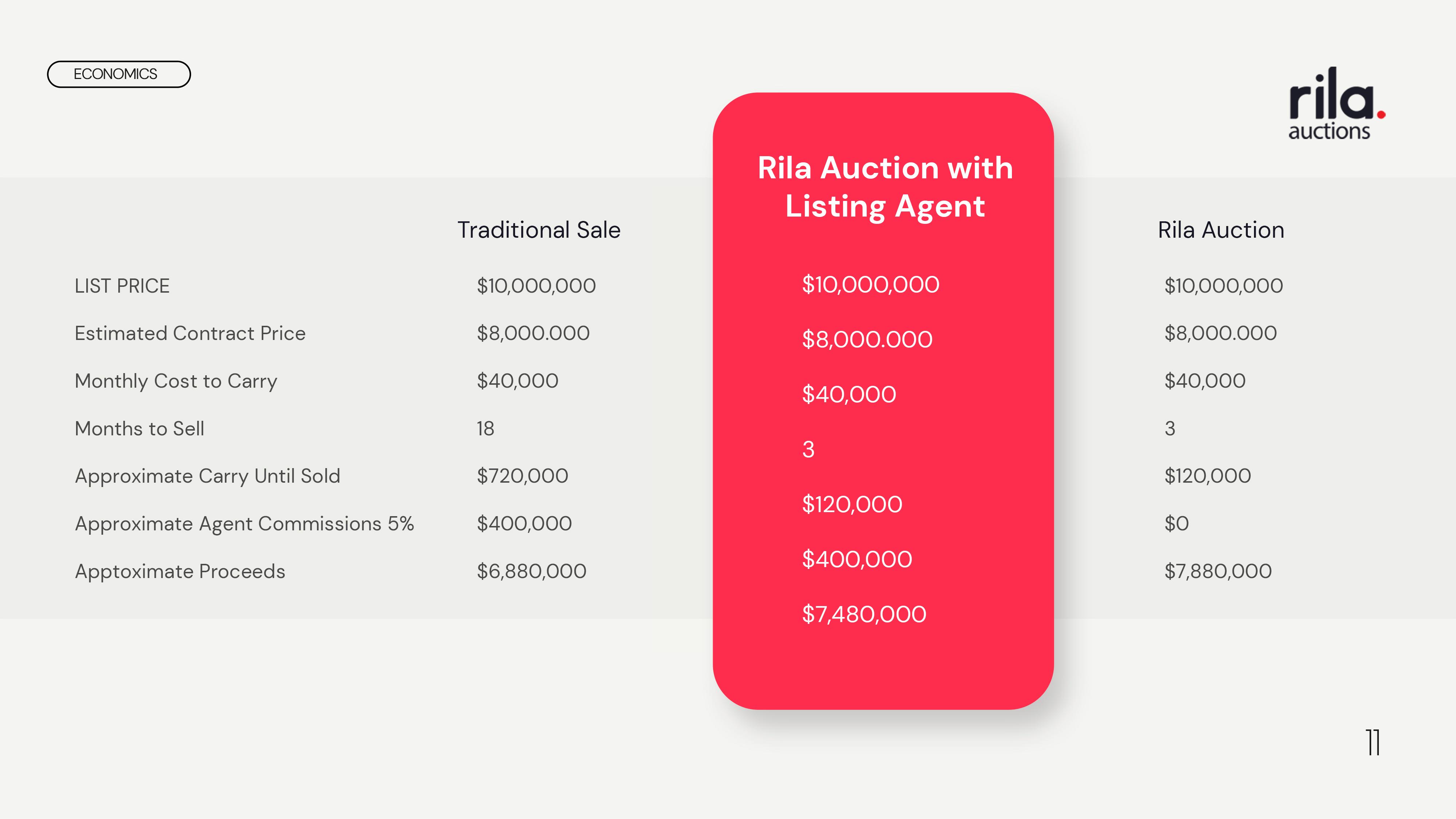Click the $0 commission value

click(x=1176, y=524)
